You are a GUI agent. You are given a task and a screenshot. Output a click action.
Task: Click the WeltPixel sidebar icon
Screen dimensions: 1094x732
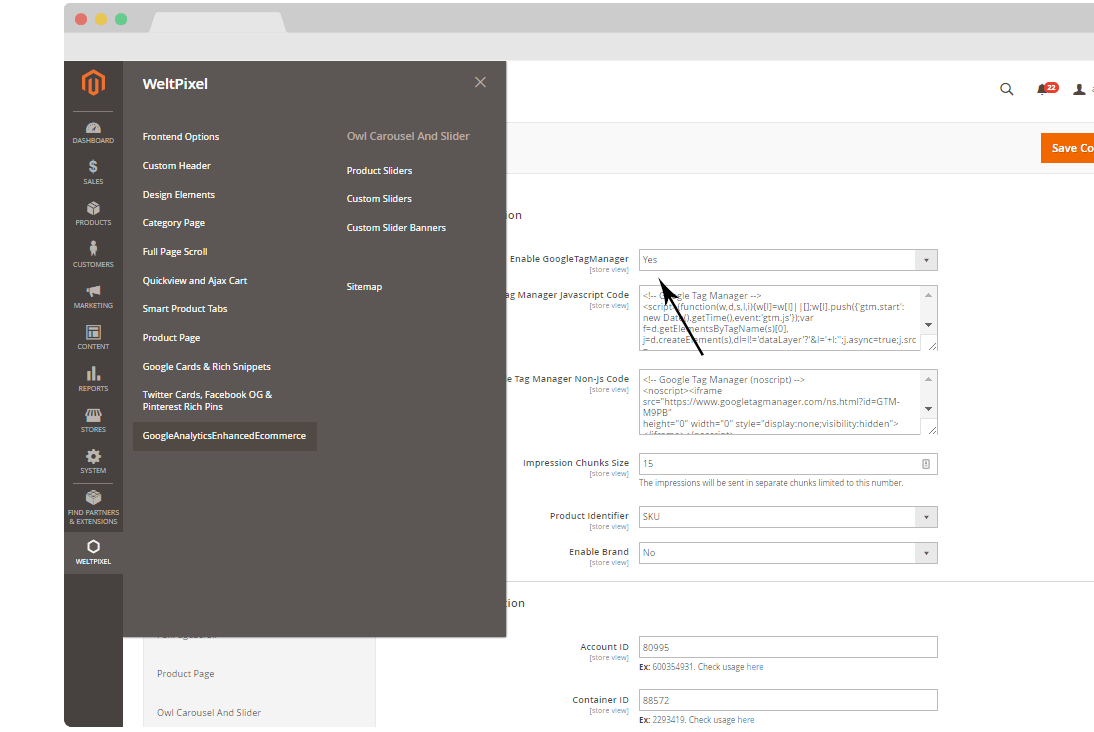click(x=93, y=552)
